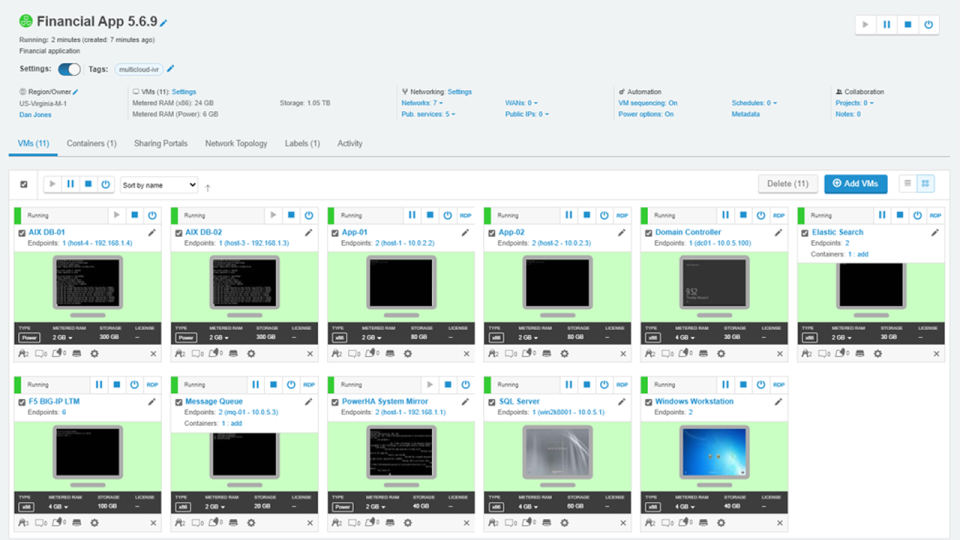Expand the Pub. services: 5 dropdown
Screen dimensions: 960x540
click(428, 114)
